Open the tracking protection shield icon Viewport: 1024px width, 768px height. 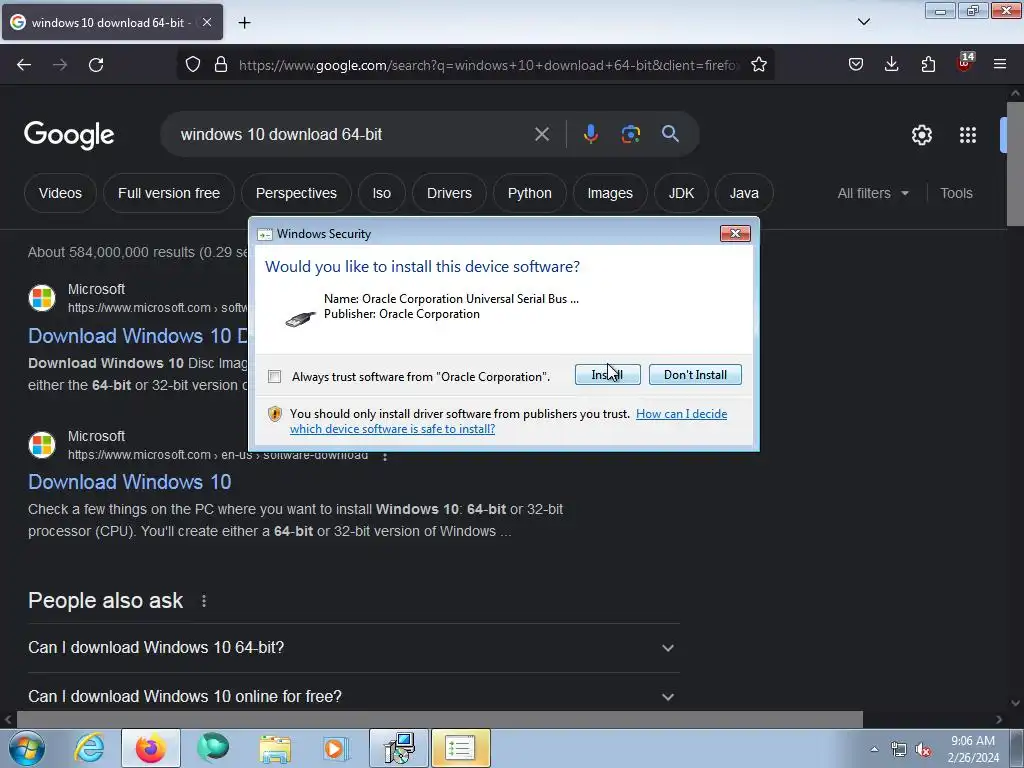[x=193, y=65]
